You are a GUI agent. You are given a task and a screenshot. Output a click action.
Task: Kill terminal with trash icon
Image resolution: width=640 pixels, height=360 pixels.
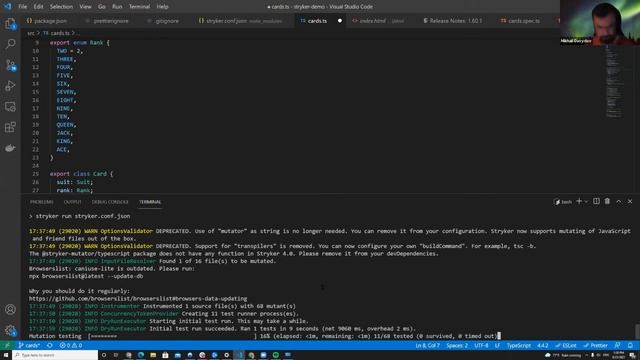607,201
